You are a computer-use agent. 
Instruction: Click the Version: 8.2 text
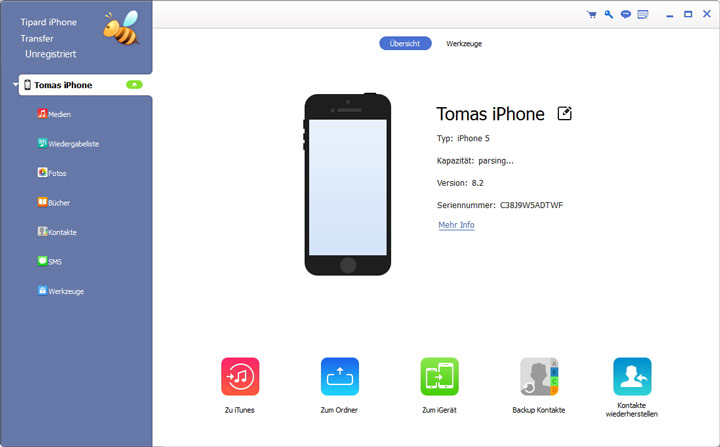460,183
